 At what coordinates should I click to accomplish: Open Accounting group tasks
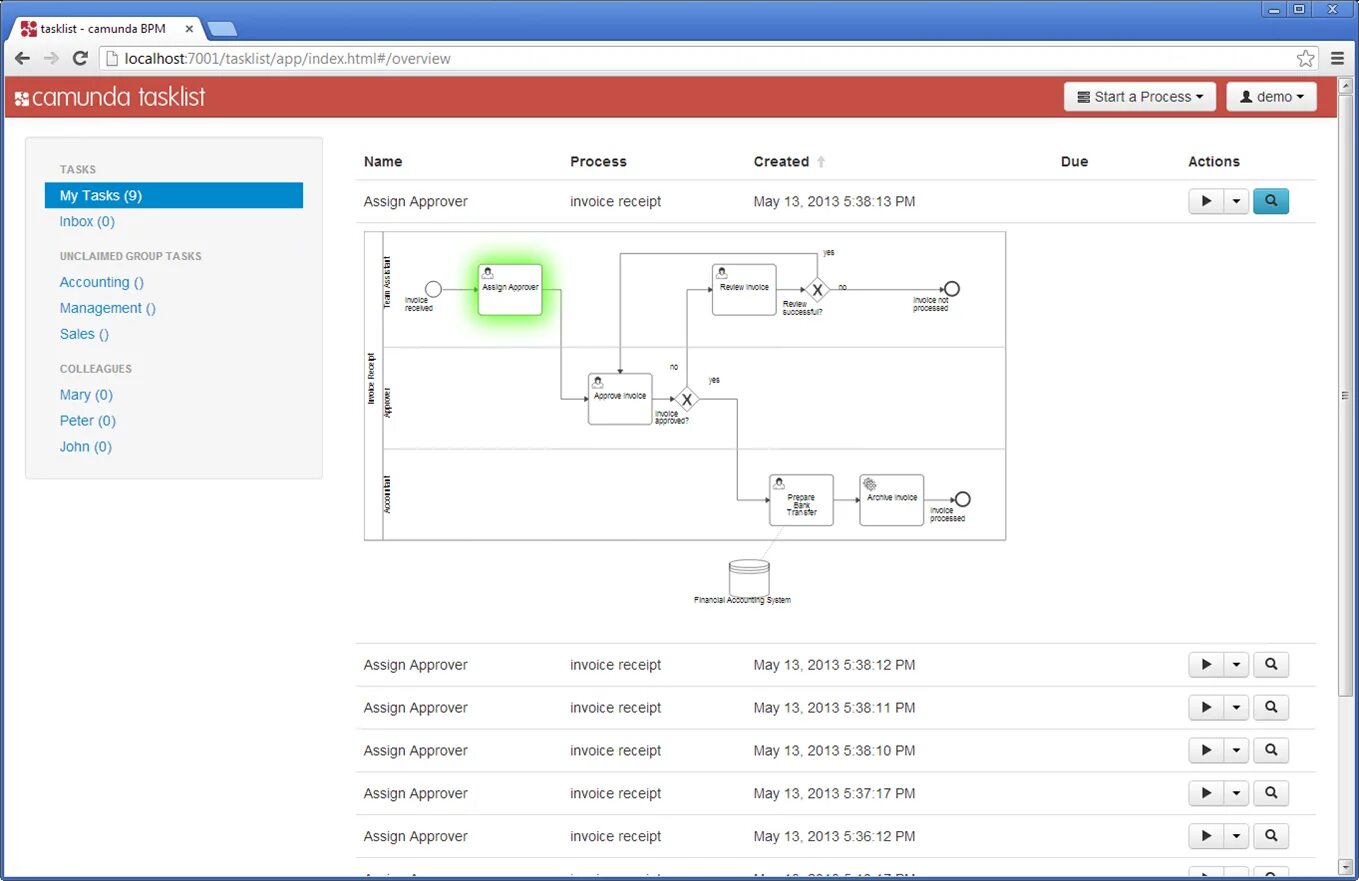pyautogui.click(x=102, y=283)
